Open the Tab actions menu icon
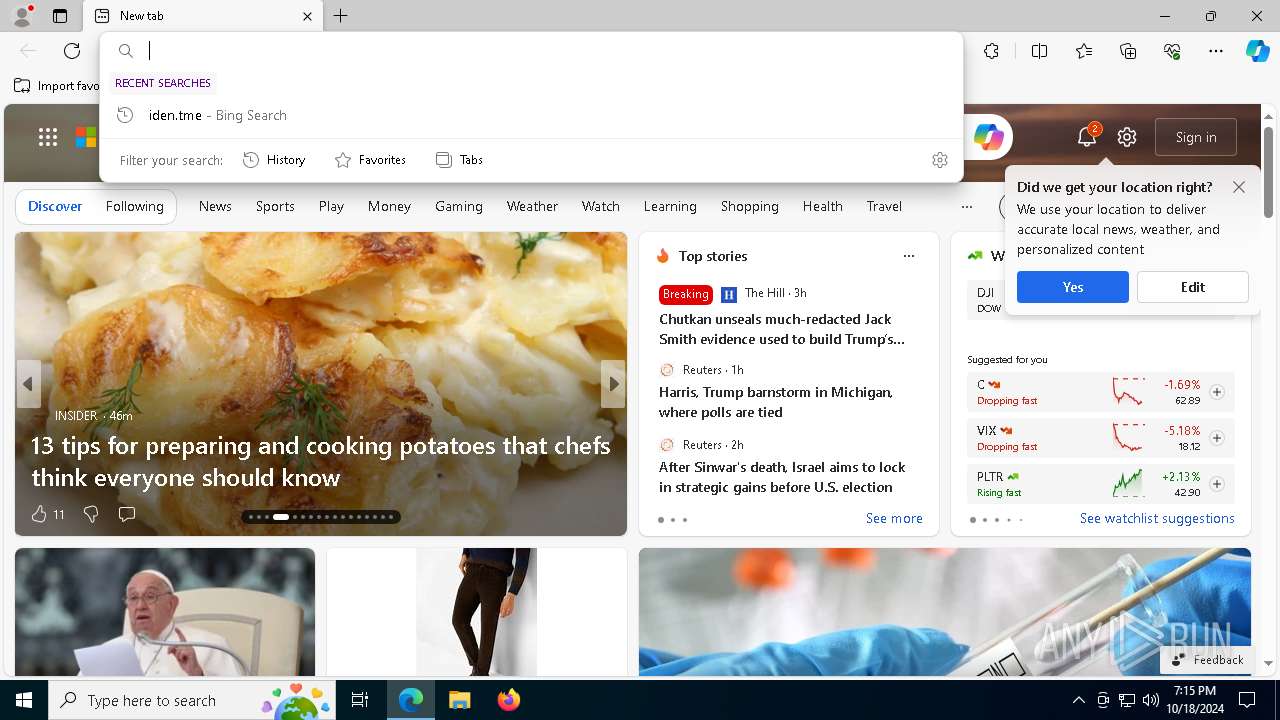The width and height of the screenshot is (1280, 720). point(60,16)
